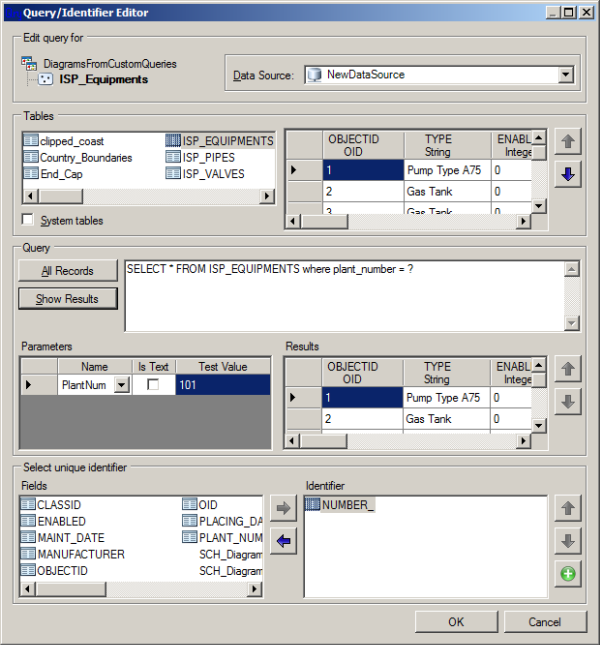Select the PLANT_NUM field
Screen dimensions: 600x645
(x=222, y=538)
